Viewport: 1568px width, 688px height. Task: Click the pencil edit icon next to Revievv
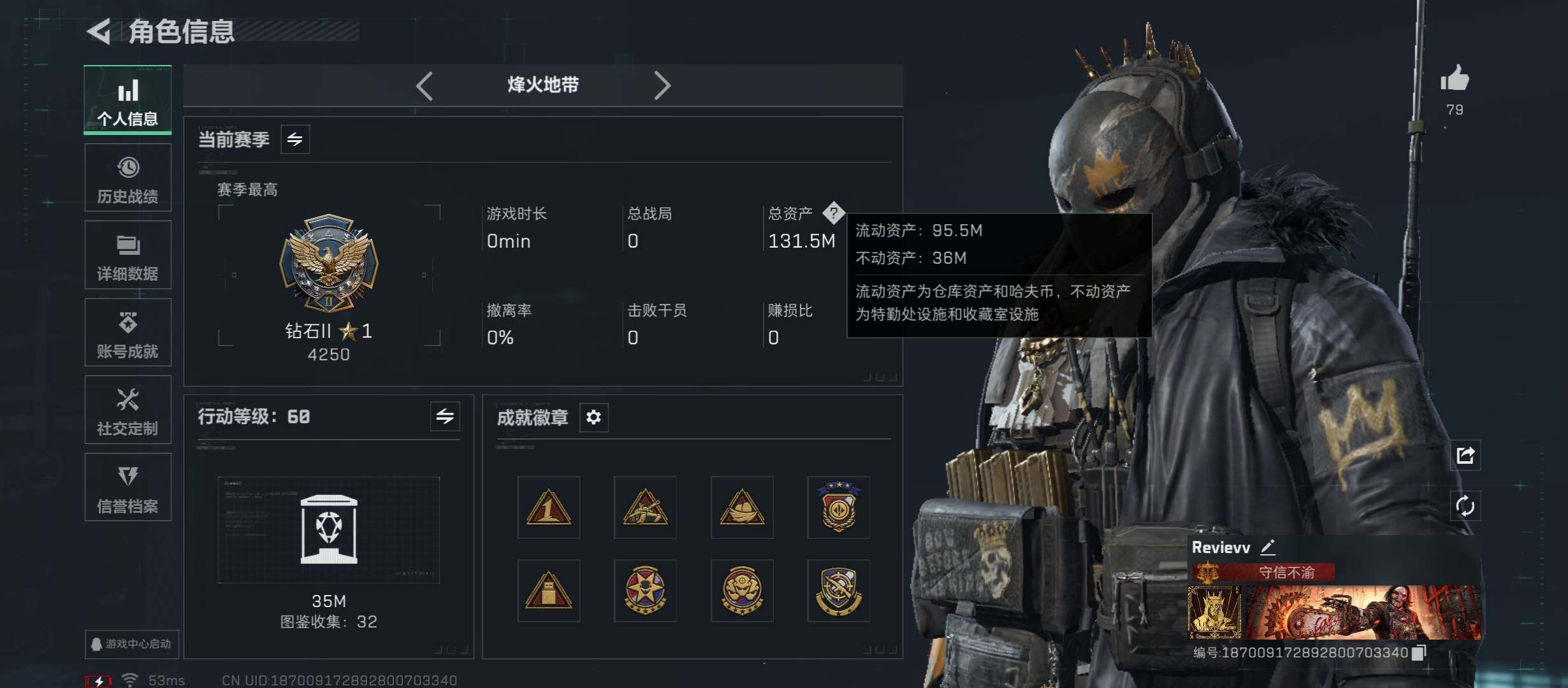pos(1268,547)
